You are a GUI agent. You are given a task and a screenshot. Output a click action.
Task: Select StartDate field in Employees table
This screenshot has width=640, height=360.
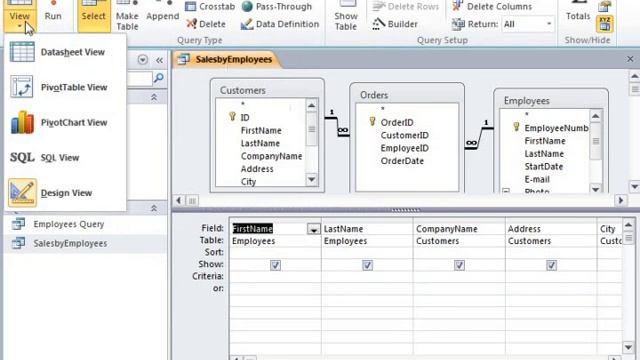[544, 167]
